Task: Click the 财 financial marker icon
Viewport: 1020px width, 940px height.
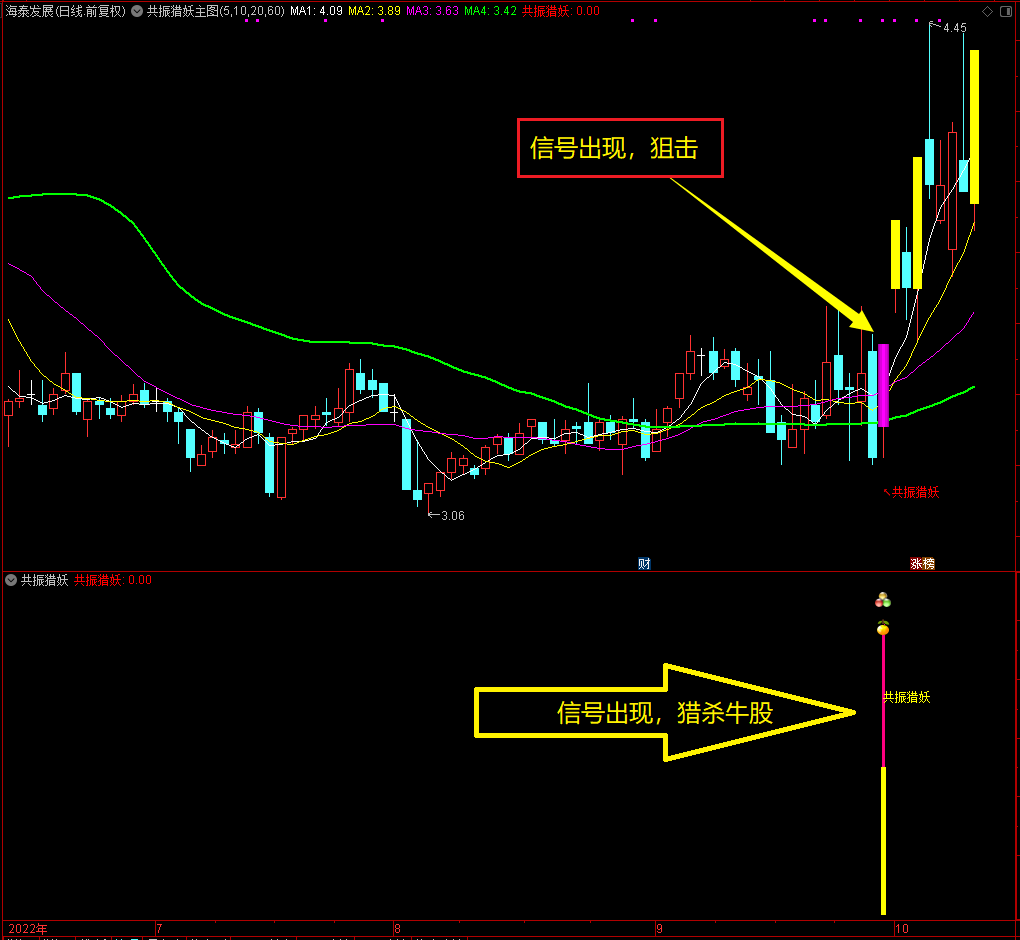Action: (x=644, y=563)
